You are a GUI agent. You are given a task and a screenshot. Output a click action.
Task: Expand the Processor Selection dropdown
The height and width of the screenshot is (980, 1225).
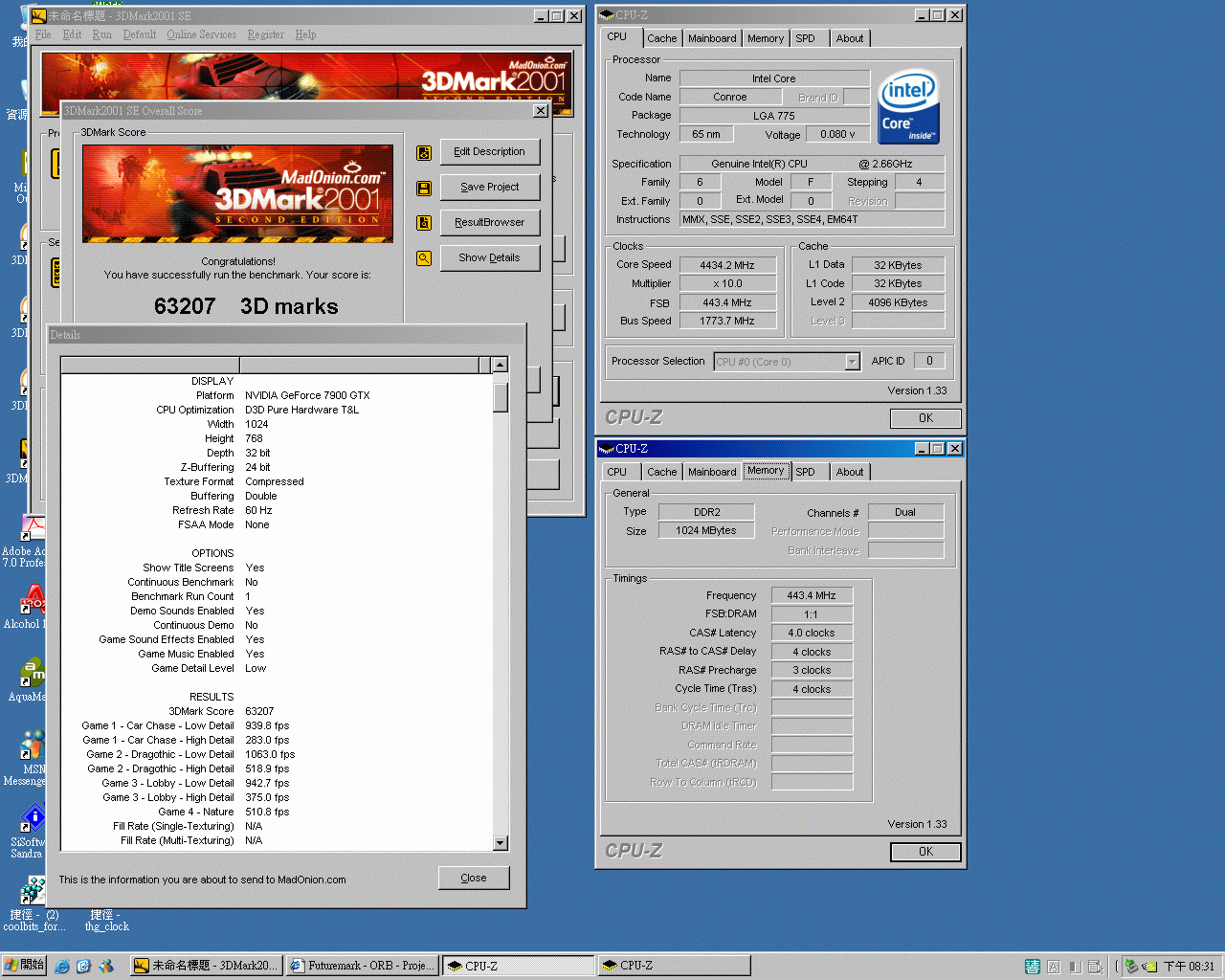click(852, 362)
